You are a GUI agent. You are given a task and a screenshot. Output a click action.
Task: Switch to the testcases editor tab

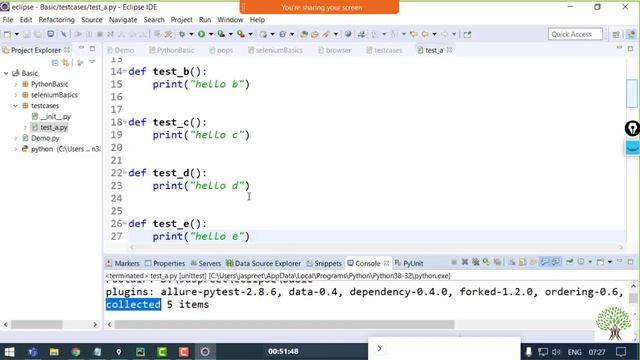tap(384, 50)
